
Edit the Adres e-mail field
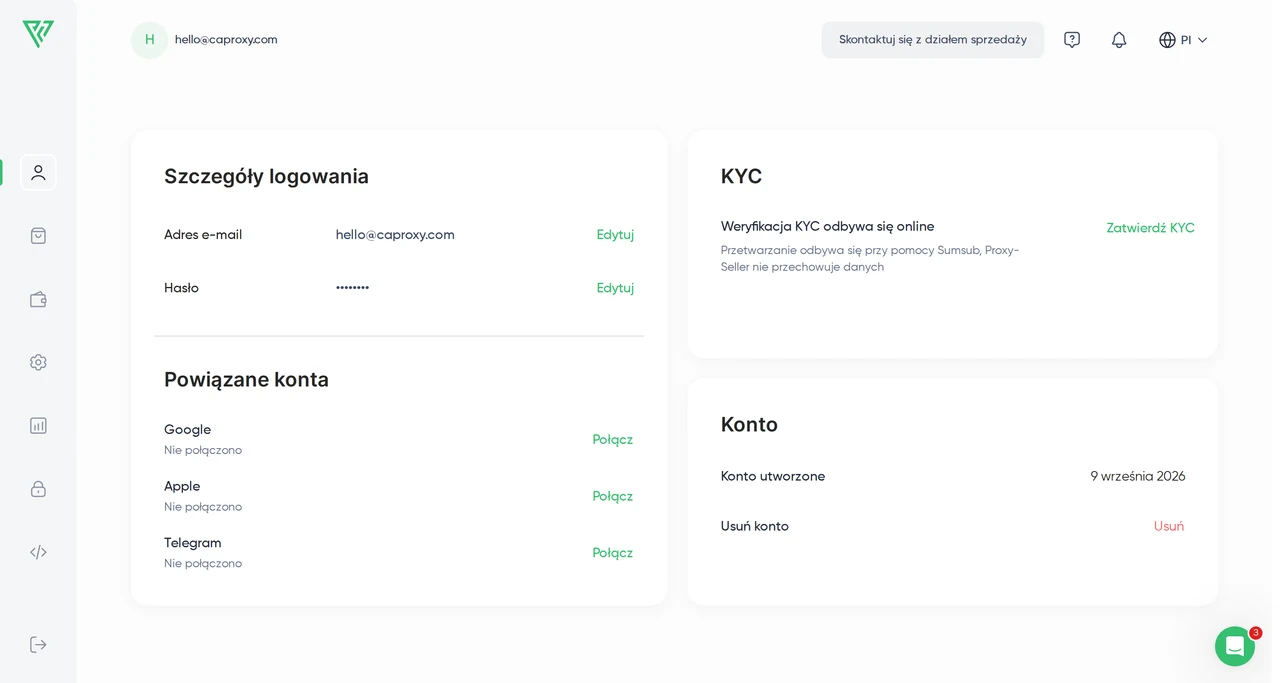click(615, 235)
